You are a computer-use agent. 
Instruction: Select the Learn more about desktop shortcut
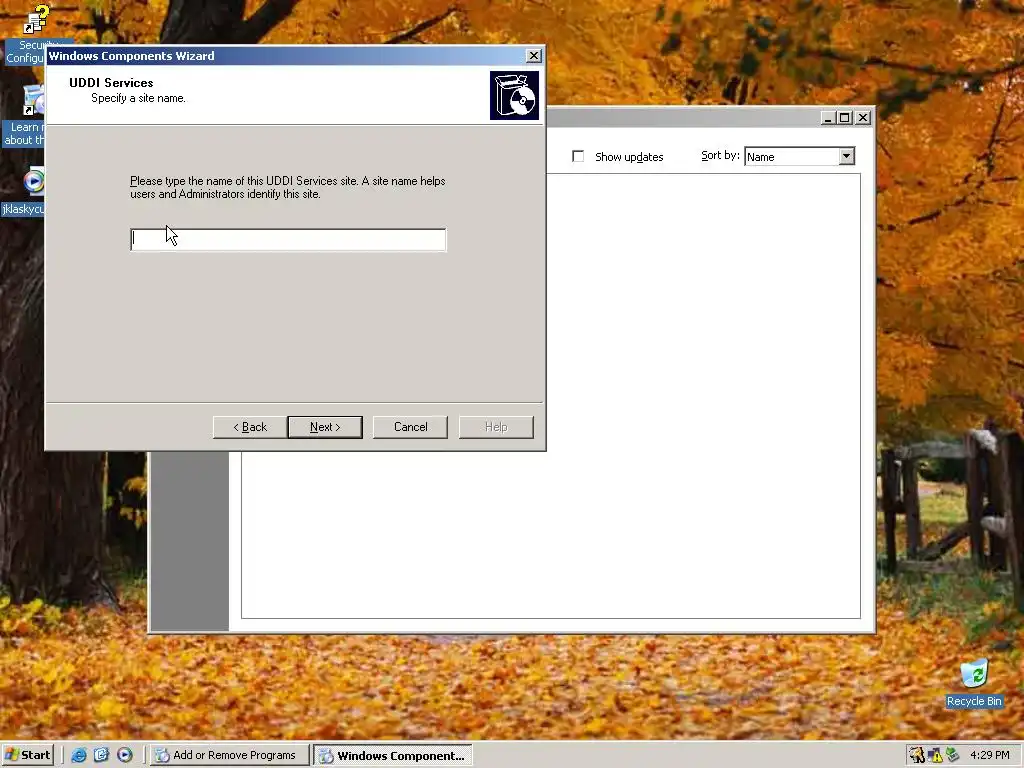coord(24,116)
